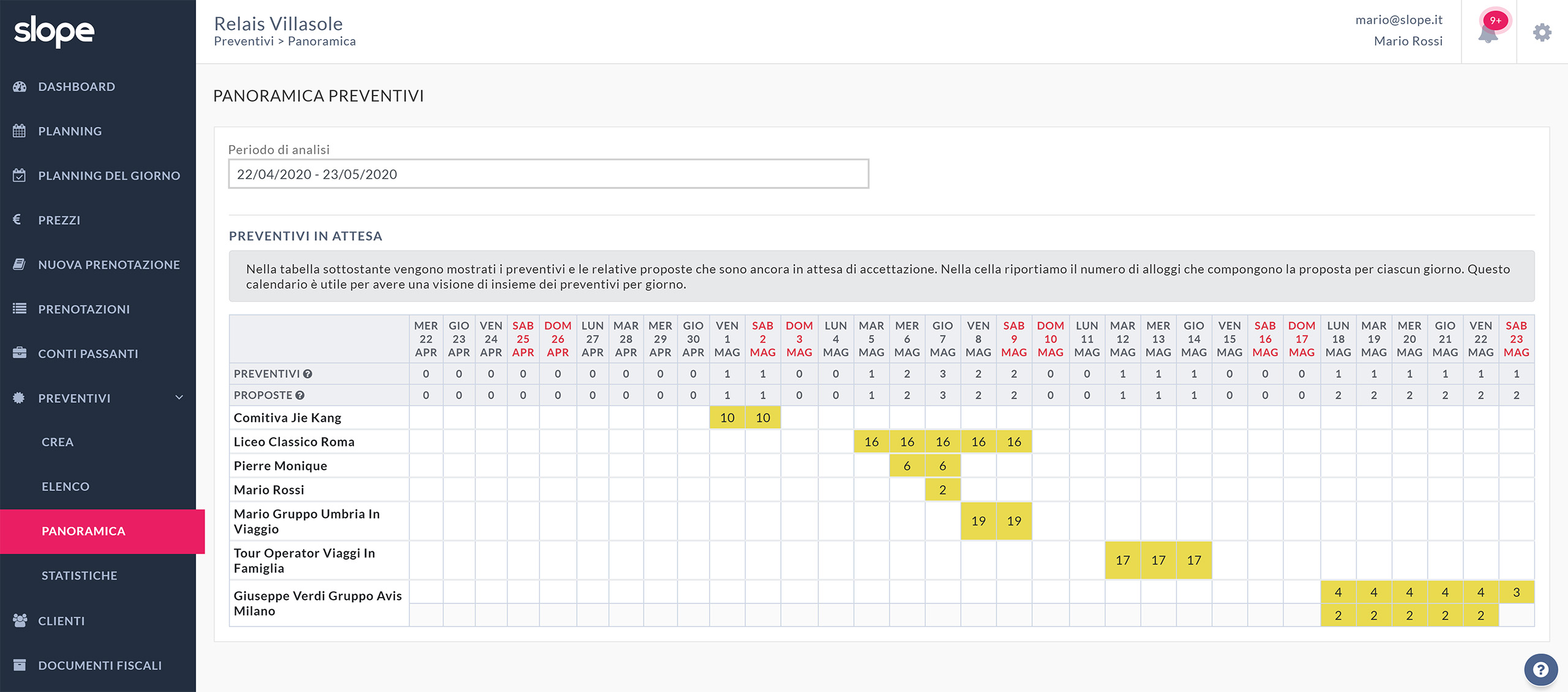Collapse the Preventivi sidebar submenu chevron

point(179,397)
